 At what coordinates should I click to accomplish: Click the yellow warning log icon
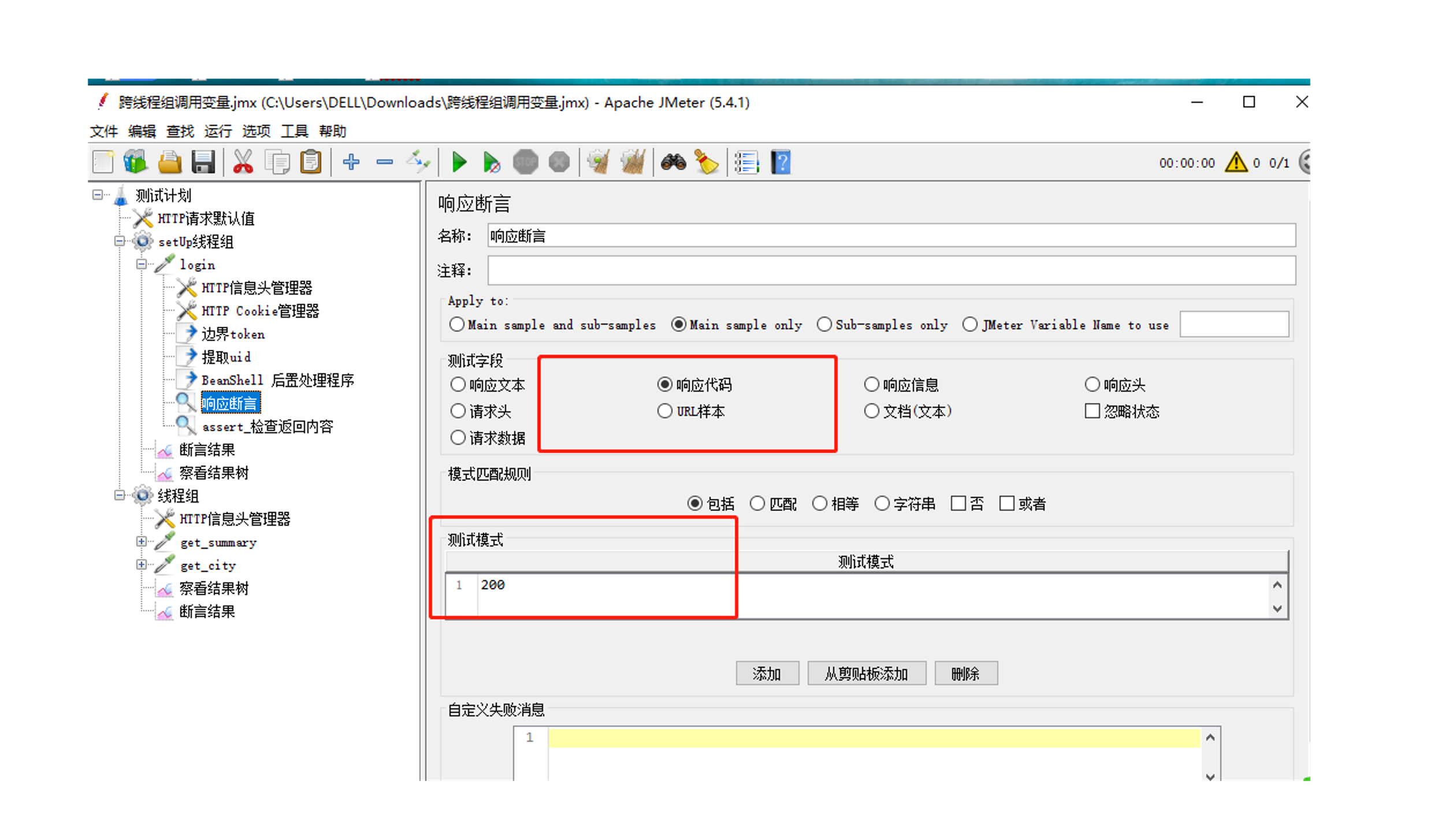click(1236, 163)
